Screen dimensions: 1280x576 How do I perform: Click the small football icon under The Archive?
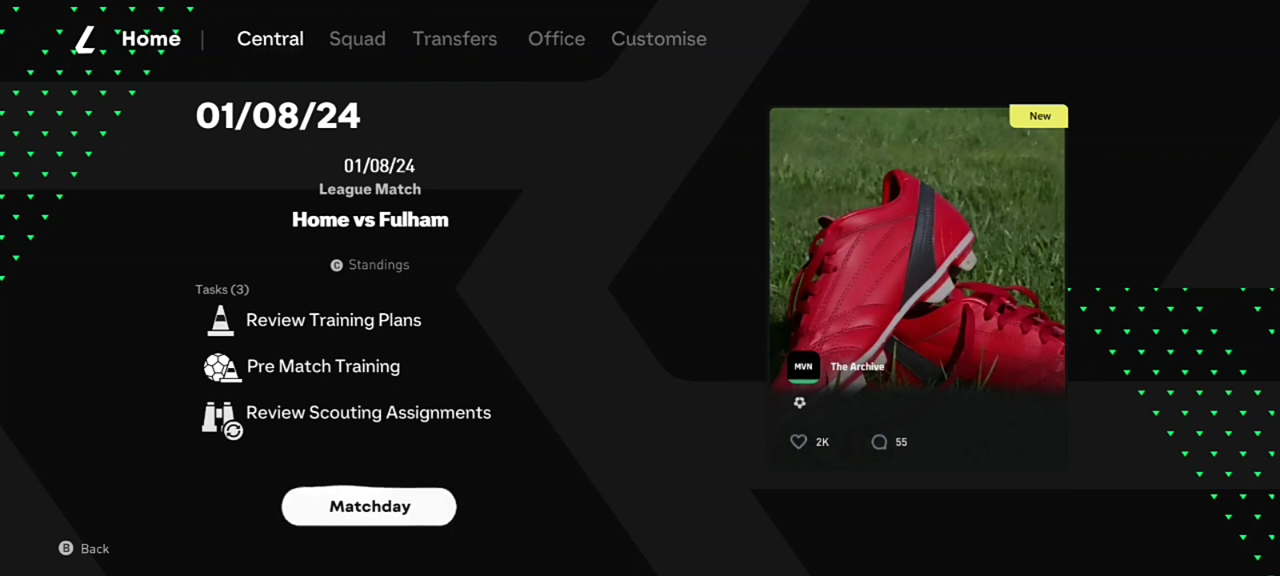click(x=799, y=402)
